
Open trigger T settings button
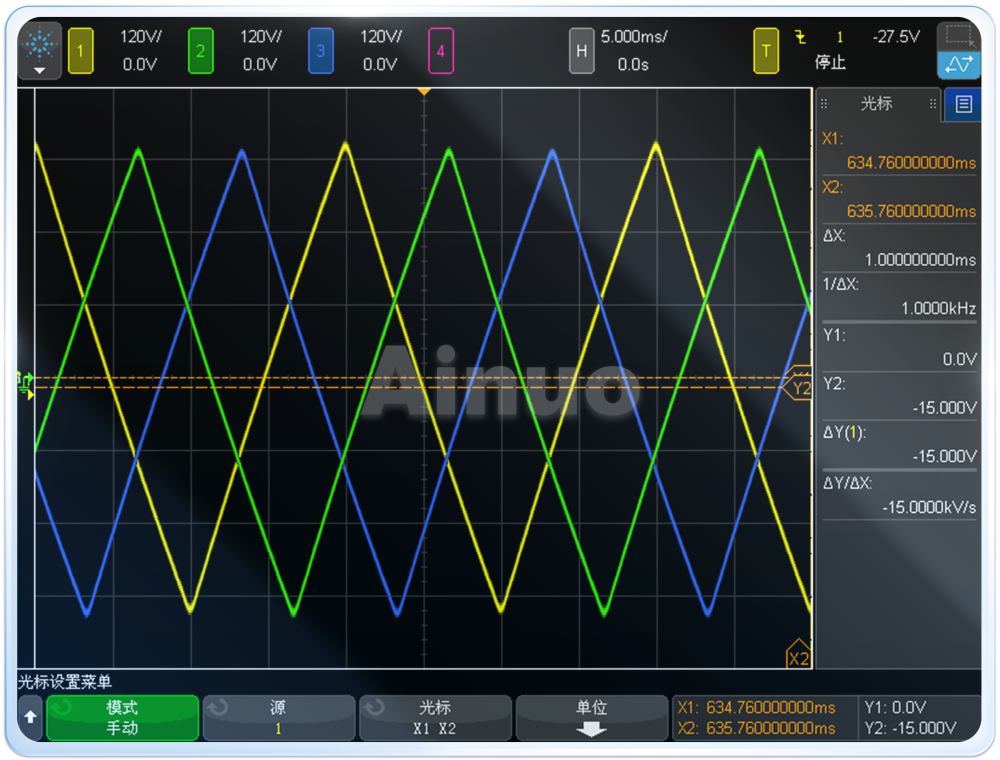[765, 51]
